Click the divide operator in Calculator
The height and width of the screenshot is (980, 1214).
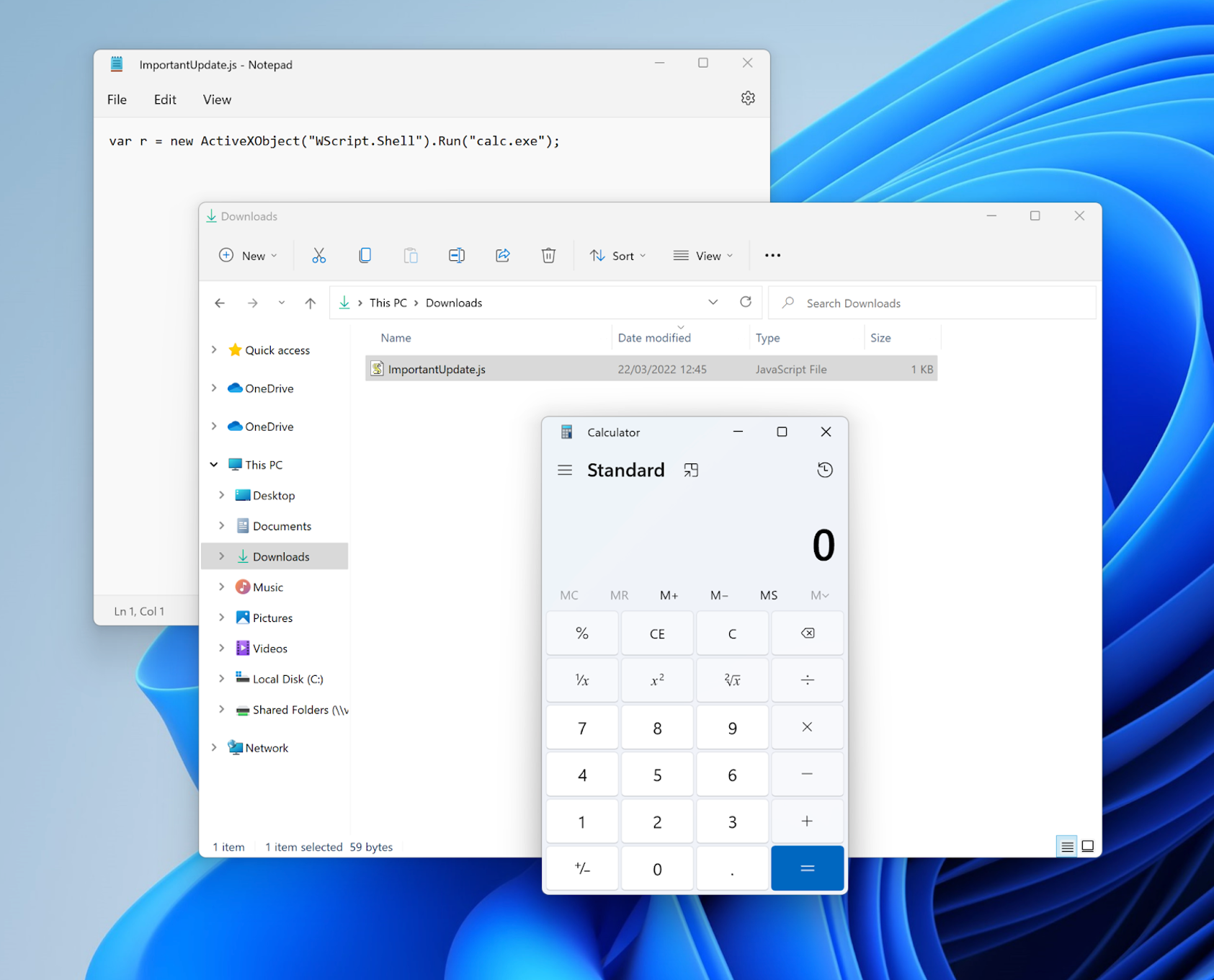[807, 680]
